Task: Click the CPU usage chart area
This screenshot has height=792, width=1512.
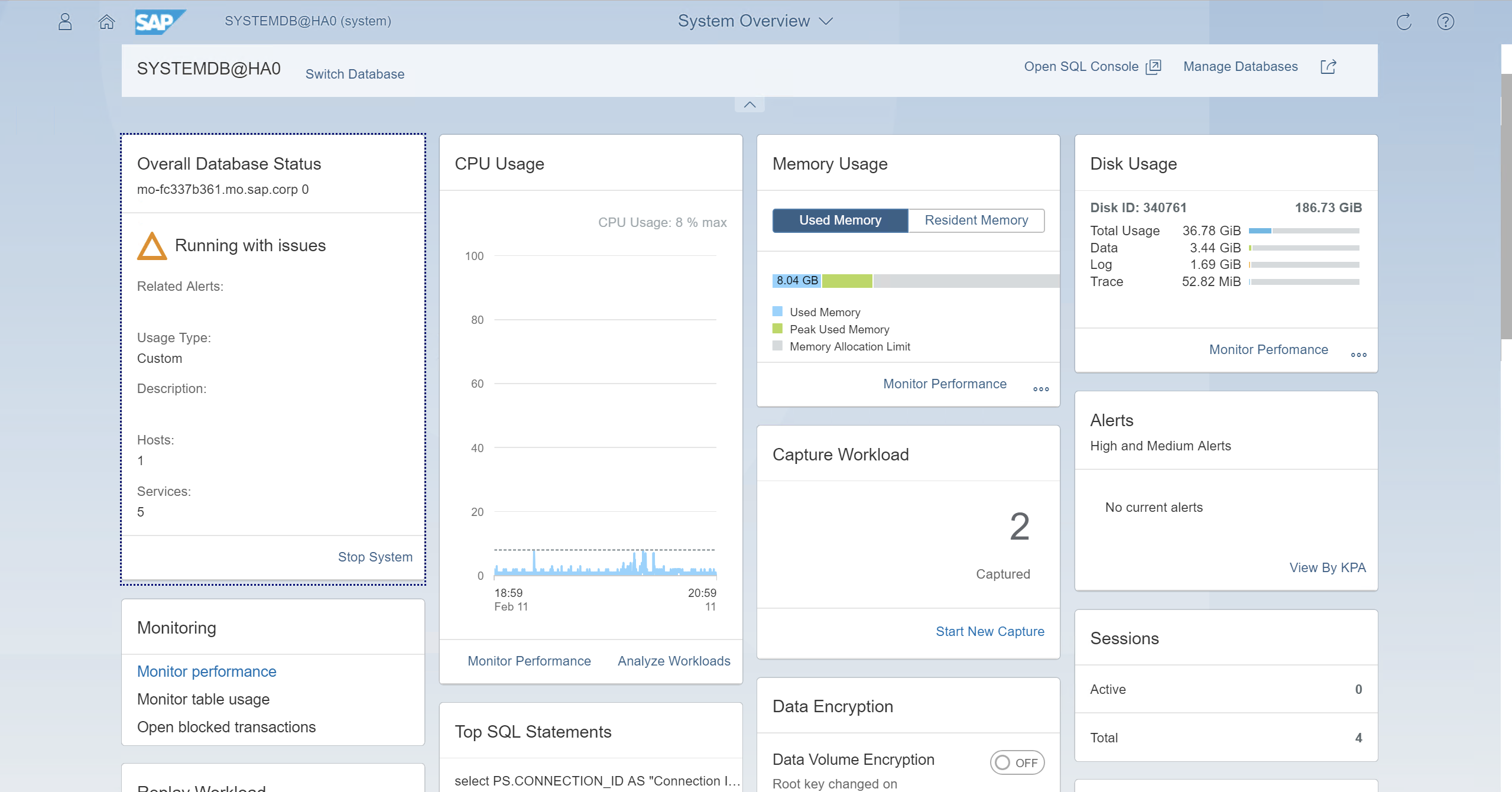Action: (605, 416)
